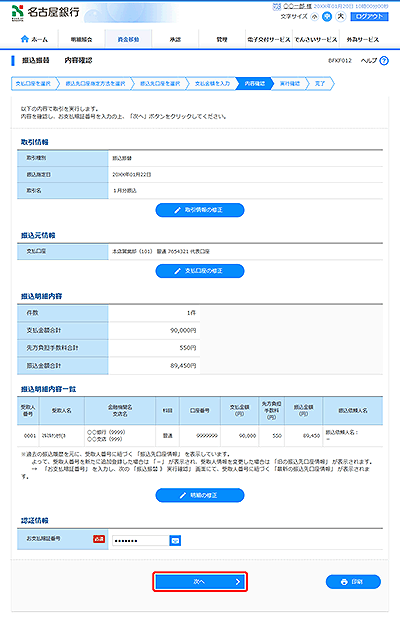Click the software keyboard icon beside password field
The height and width of the screenshot is (627, 400).
coord(175,541)
